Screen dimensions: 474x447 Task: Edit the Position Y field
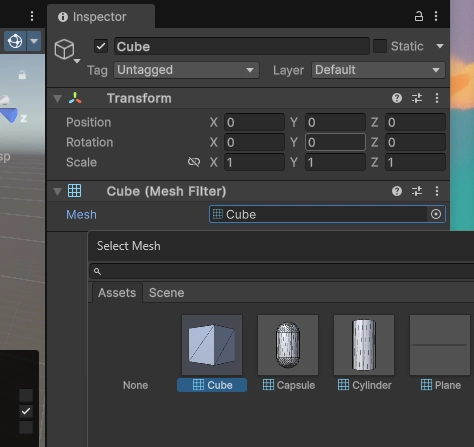point(335,122)
